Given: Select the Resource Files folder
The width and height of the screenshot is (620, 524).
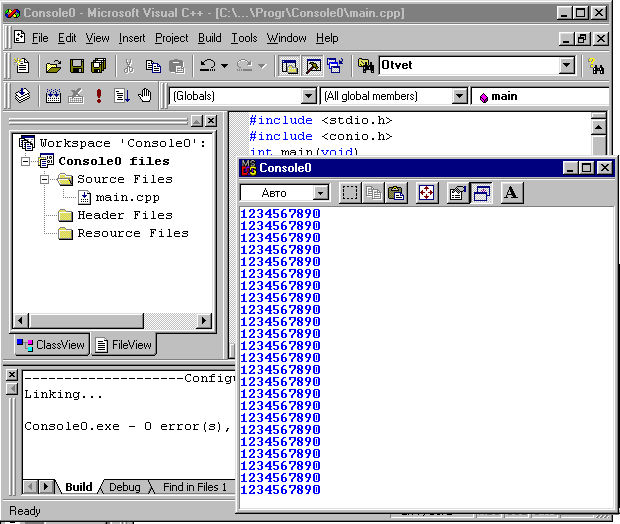Looking at the screenshot, I should tap(133, 233).
